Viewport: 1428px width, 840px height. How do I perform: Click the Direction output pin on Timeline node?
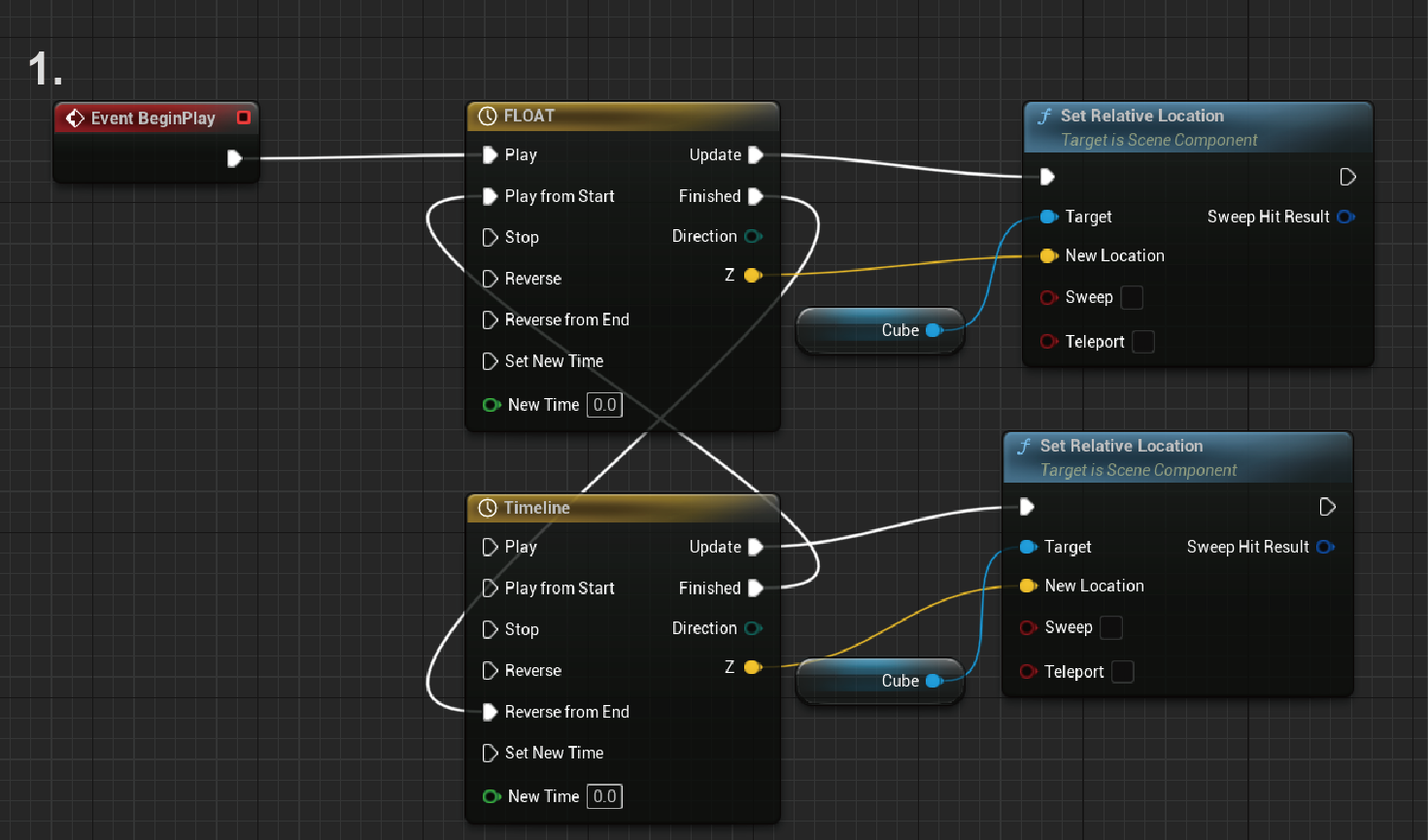click(753, 628)
